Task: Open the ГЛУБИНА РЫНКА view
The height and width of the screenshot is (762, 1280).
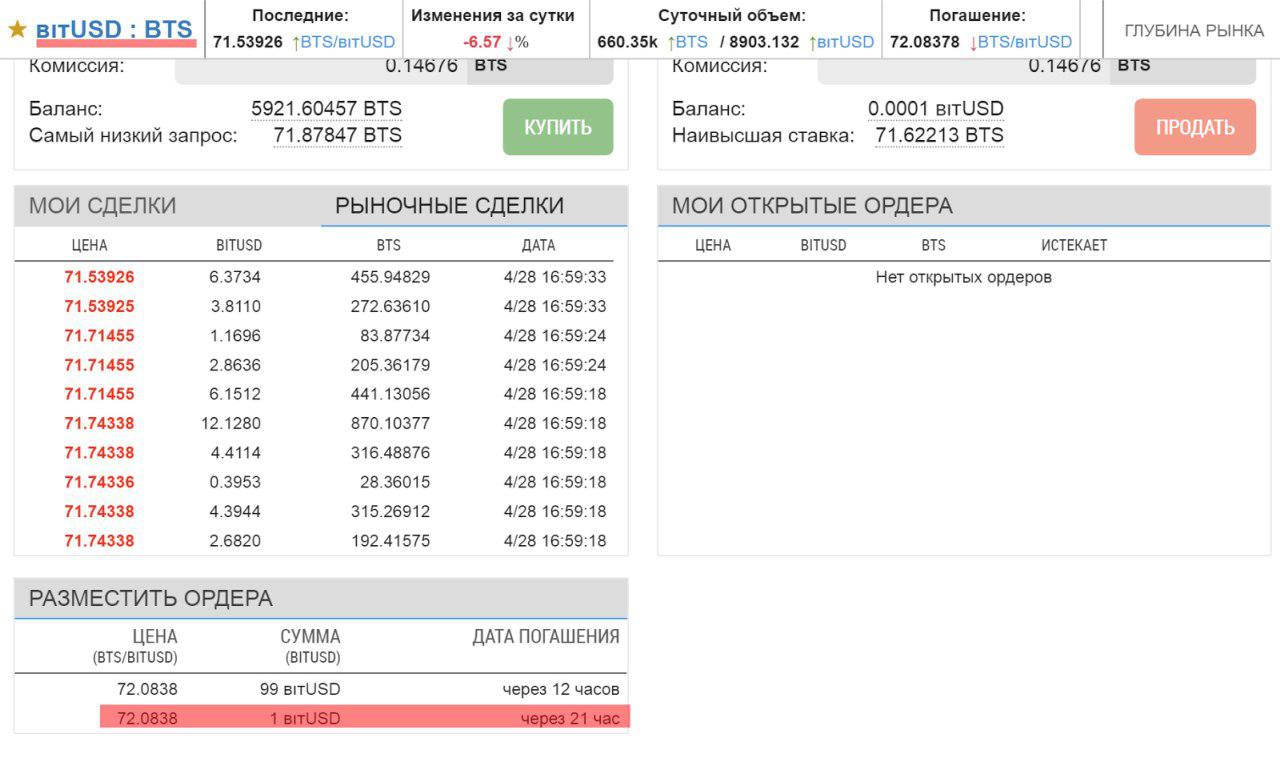Action: 1194,31
